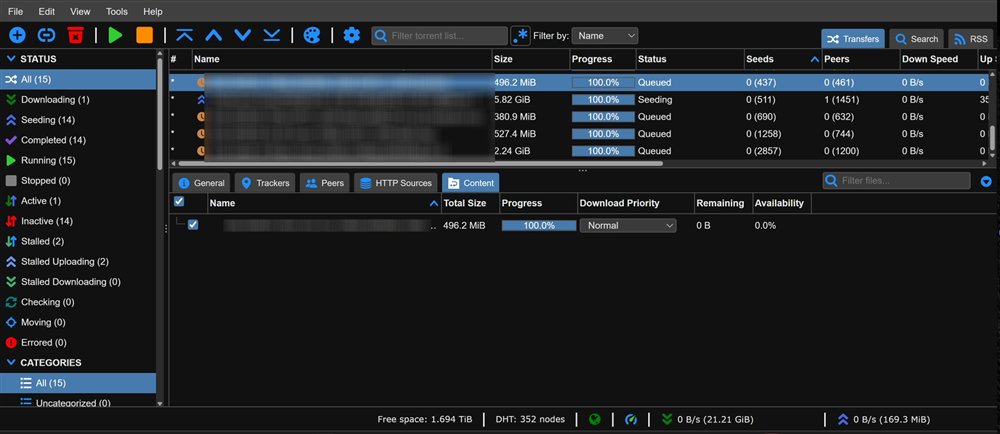This screenshot has width=1000, height=434.
Task: Toggle alternative speed limits speedometer icon
Action: tap(631, 419)
